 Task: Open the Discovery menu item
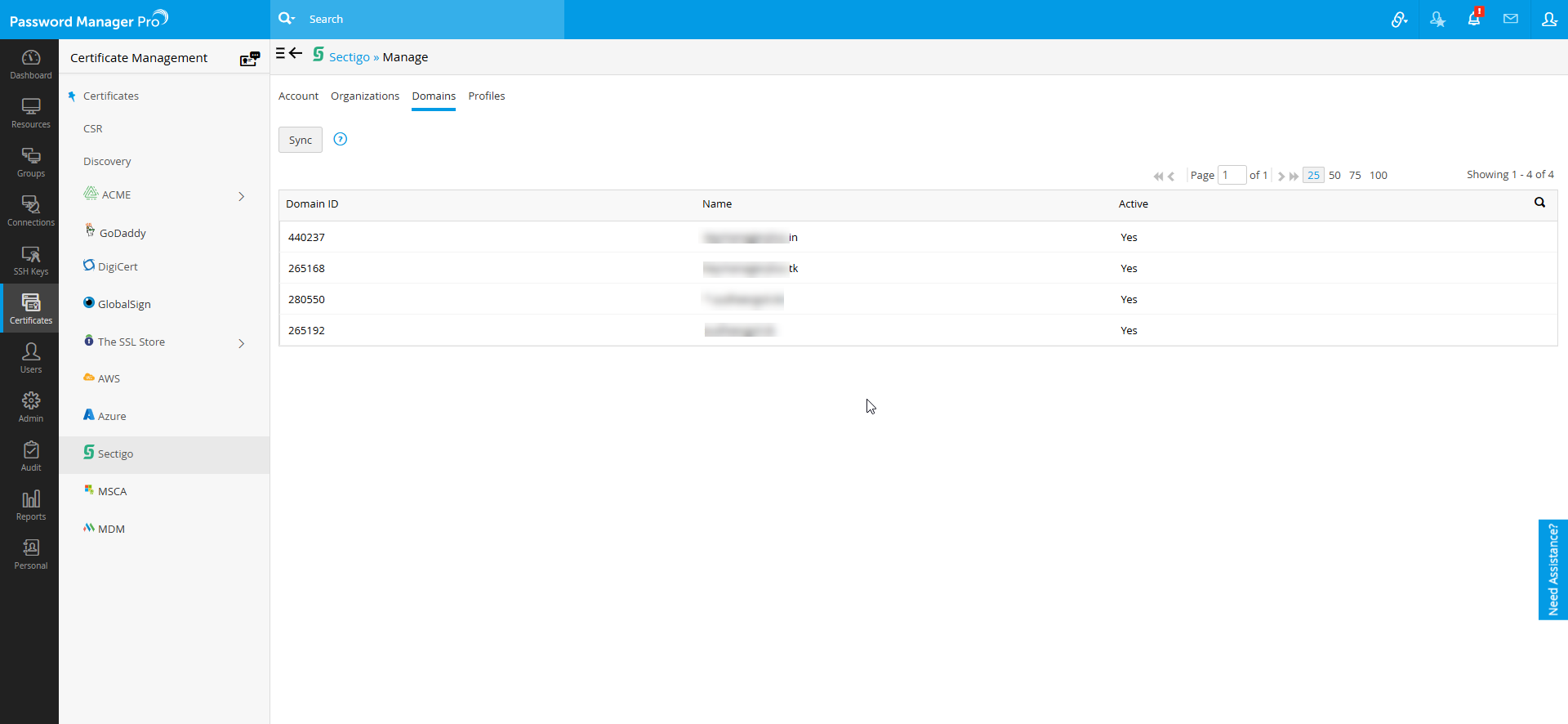(x=107, y=162)
